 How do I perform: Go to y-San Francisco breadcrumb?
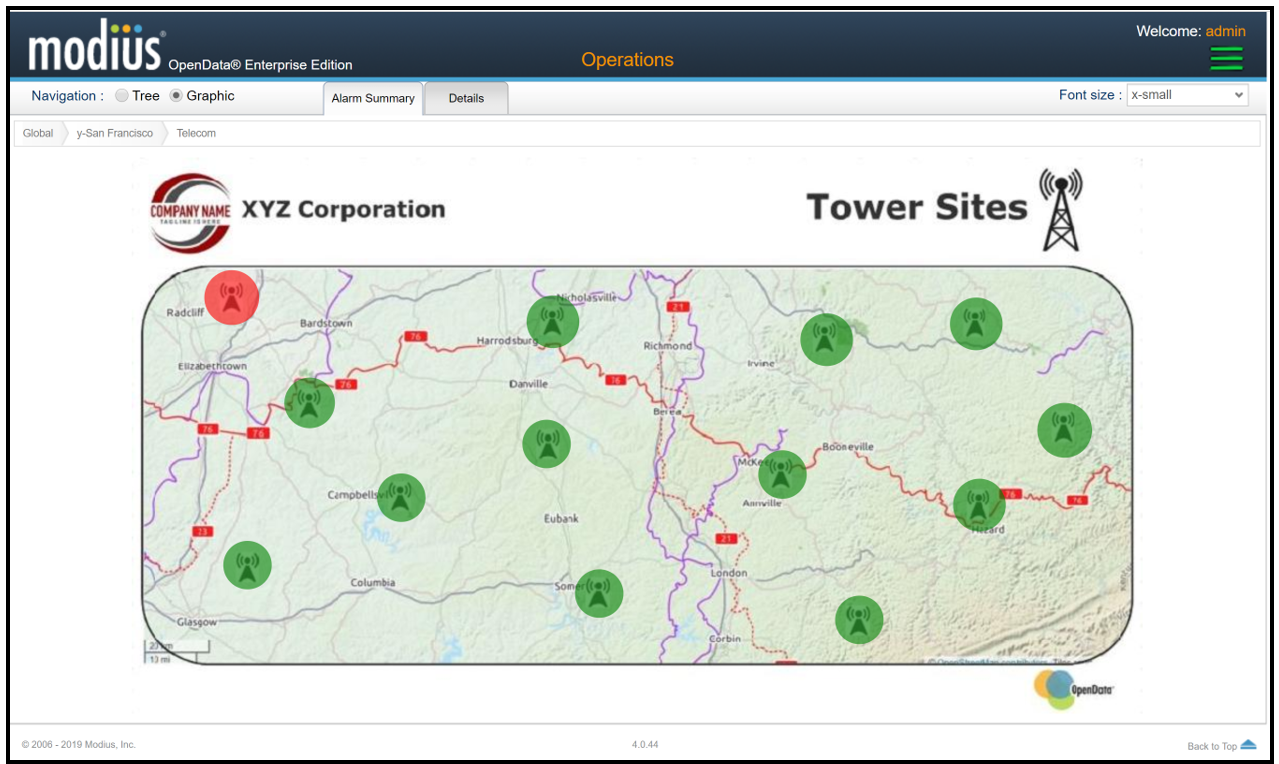coord(115,133)
